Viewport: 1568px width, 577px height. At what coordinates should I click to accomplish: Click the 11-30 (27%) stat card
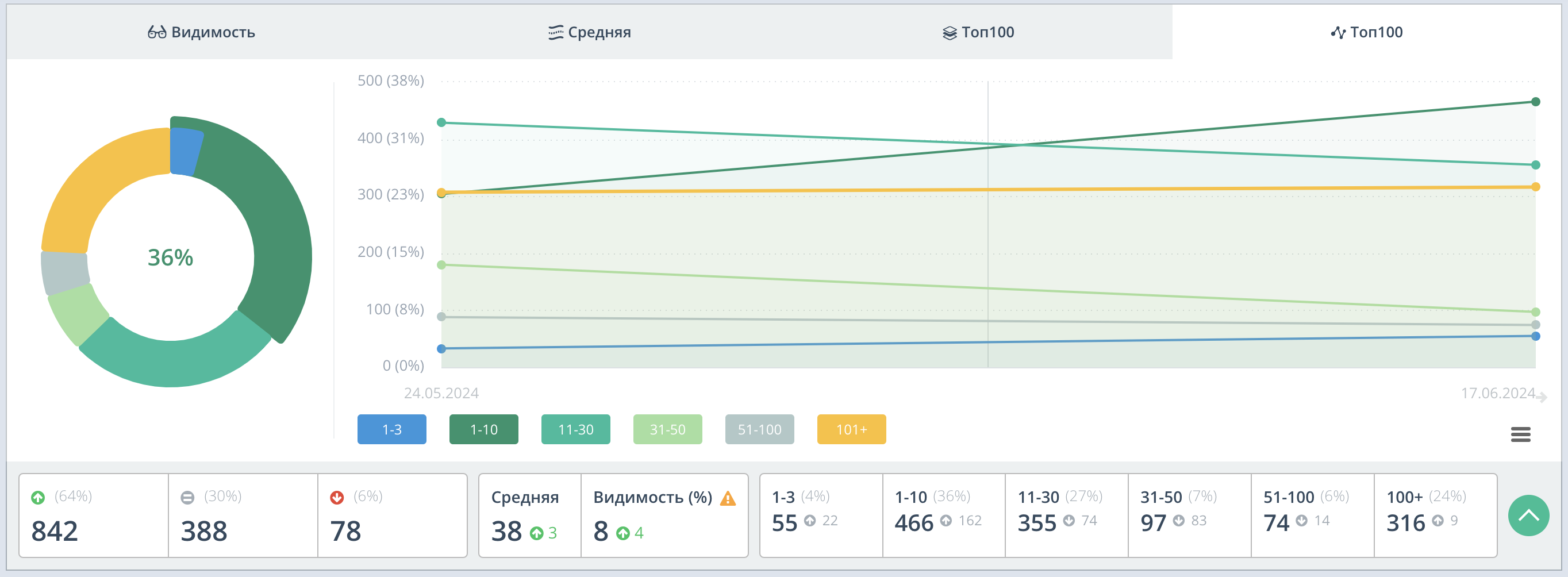click(x=1066, y=515)
